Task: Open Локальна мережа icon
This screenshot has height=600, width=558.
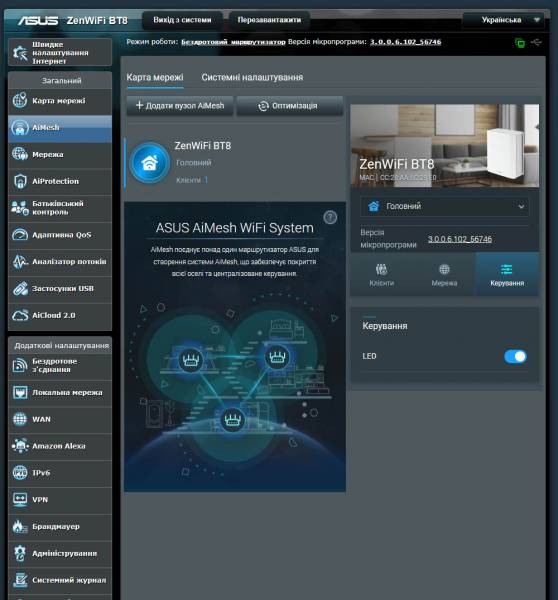Action: 20,392
